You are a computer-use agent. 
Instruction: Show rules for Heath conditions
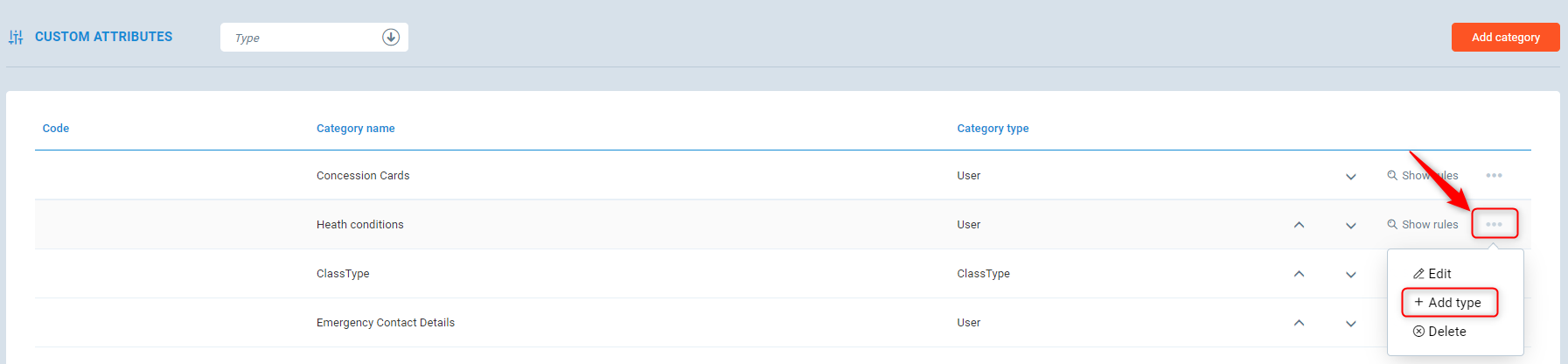(1423, 225)
